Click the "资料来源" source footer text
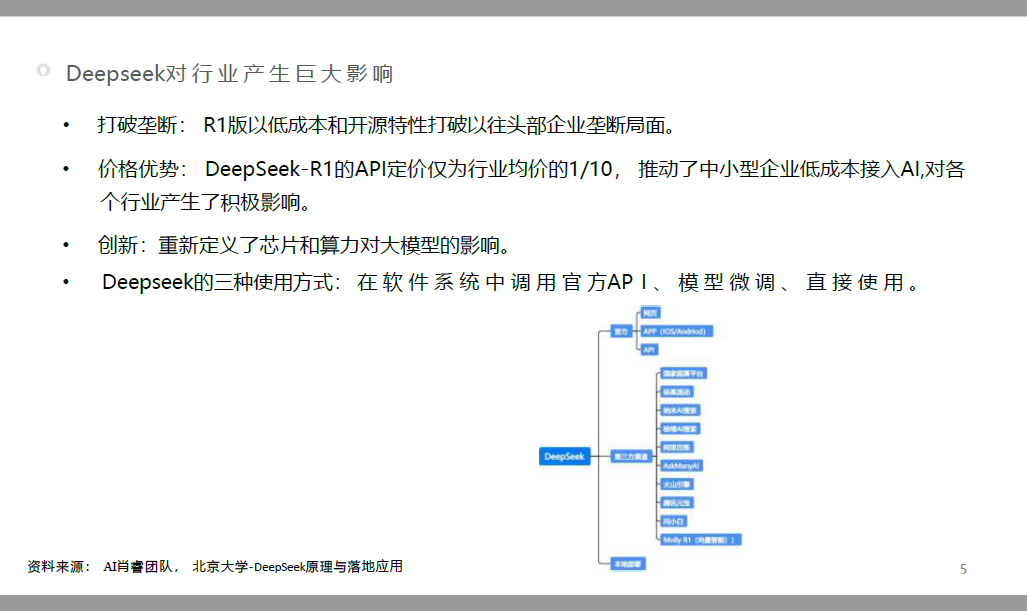This screenshot has width=1027, height=611. (x=215, y=566)
